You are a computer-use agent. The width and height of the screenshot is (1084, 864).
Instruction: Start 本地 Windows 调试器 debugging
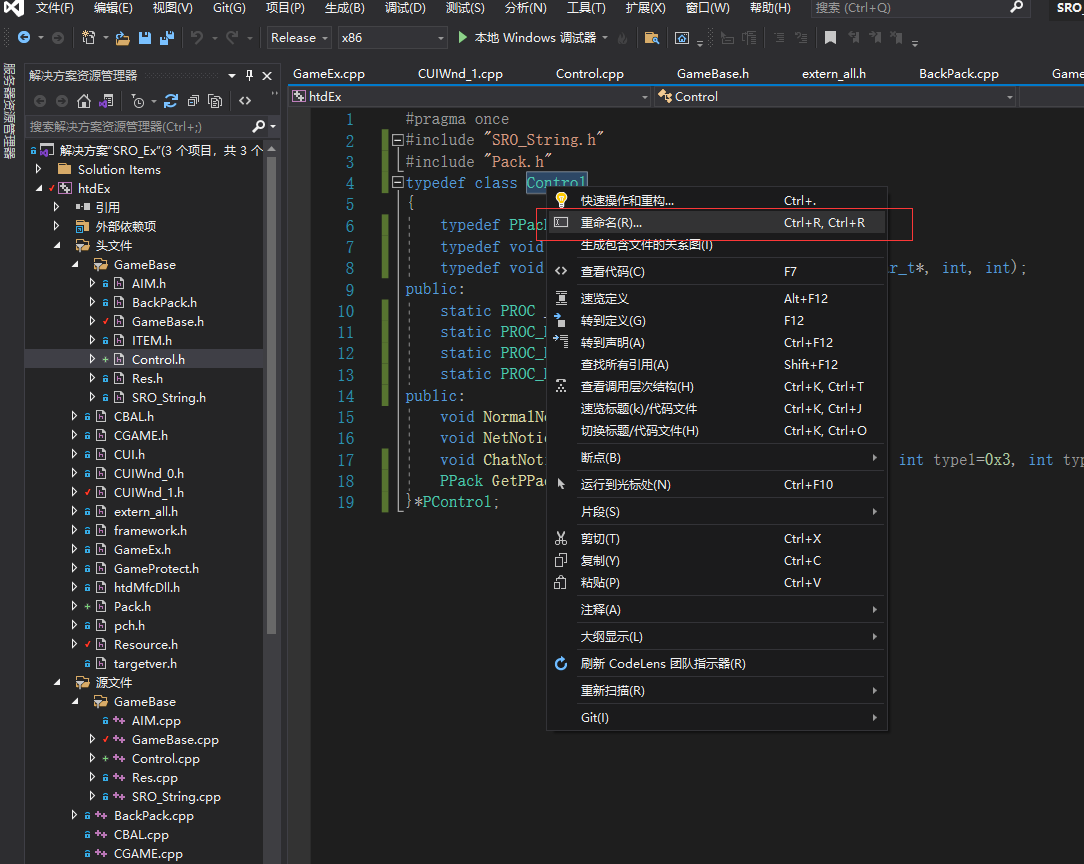pyautogui.click(x=526, y=38)
